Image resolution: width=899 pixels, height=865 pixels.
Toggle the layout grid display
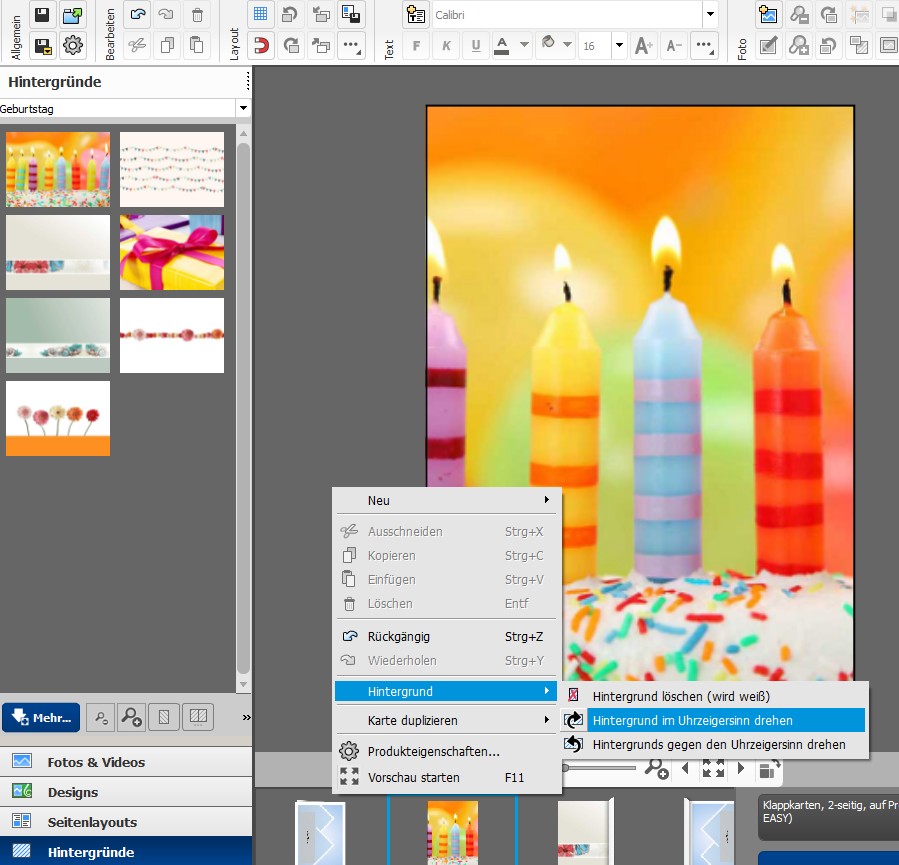pyautogui.click(x=260, y=14)
